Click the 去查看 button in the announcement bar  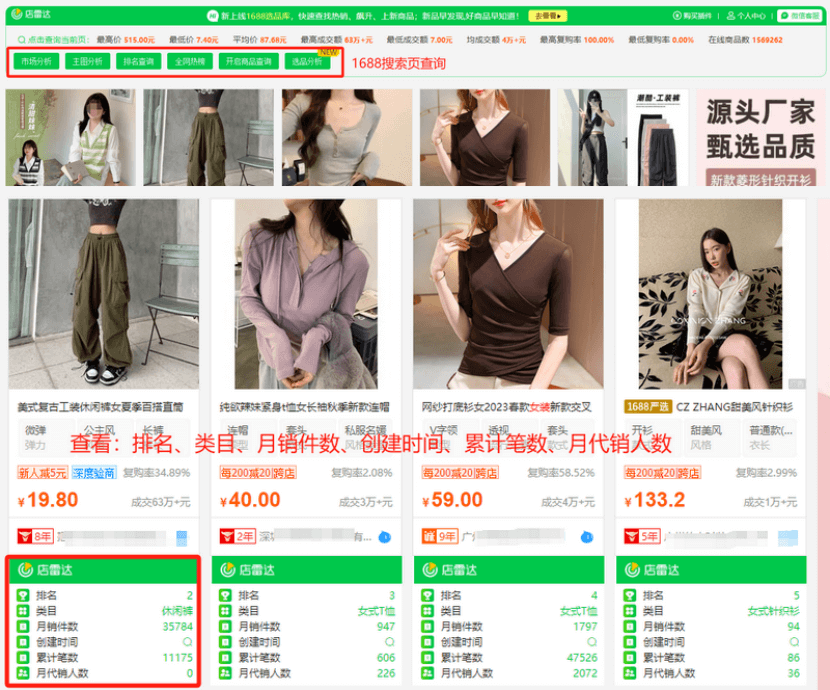(x=548, y=15)
